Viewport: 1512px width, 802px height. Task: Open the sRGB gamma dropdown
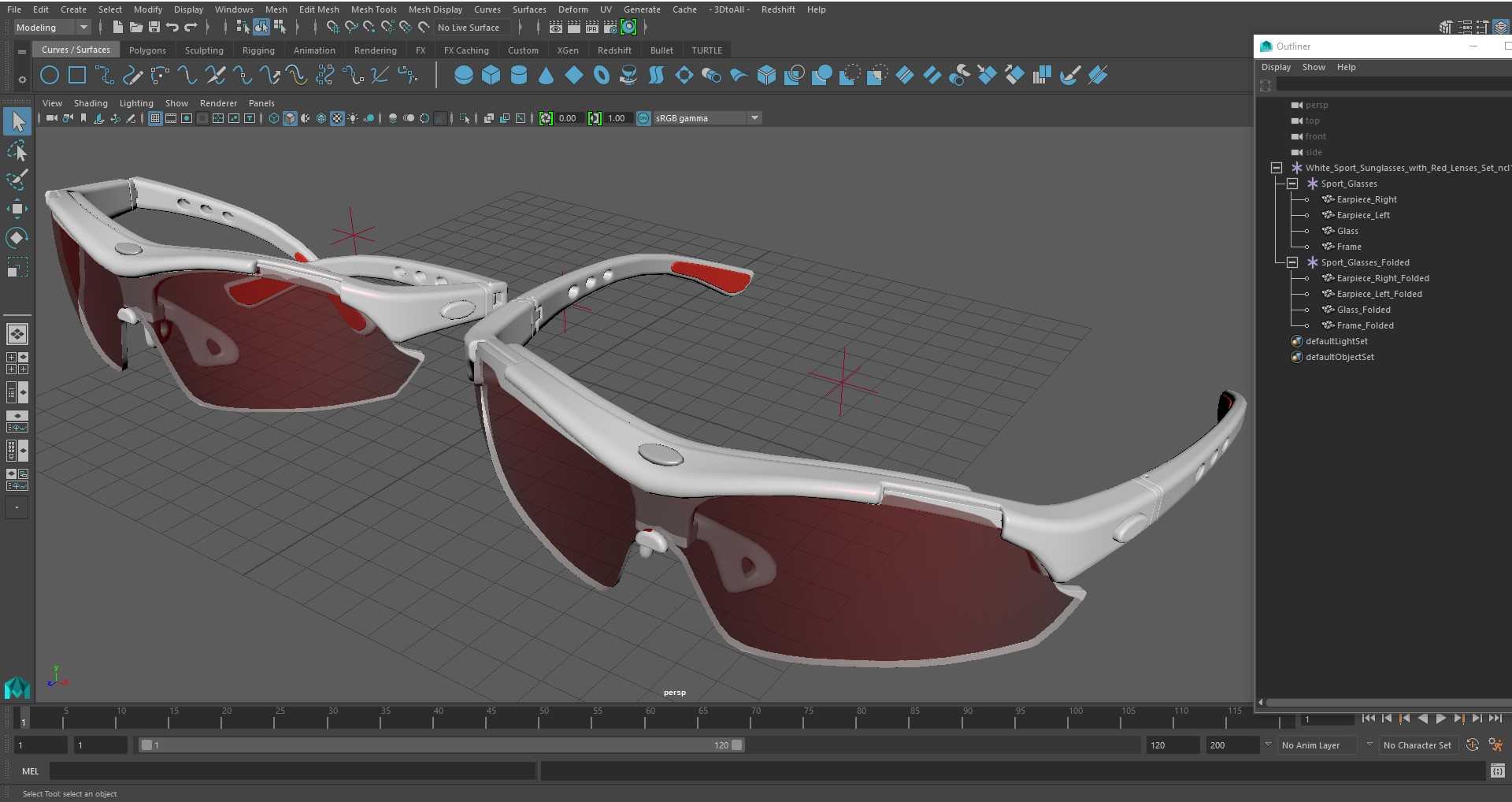(x=706, y=118)
